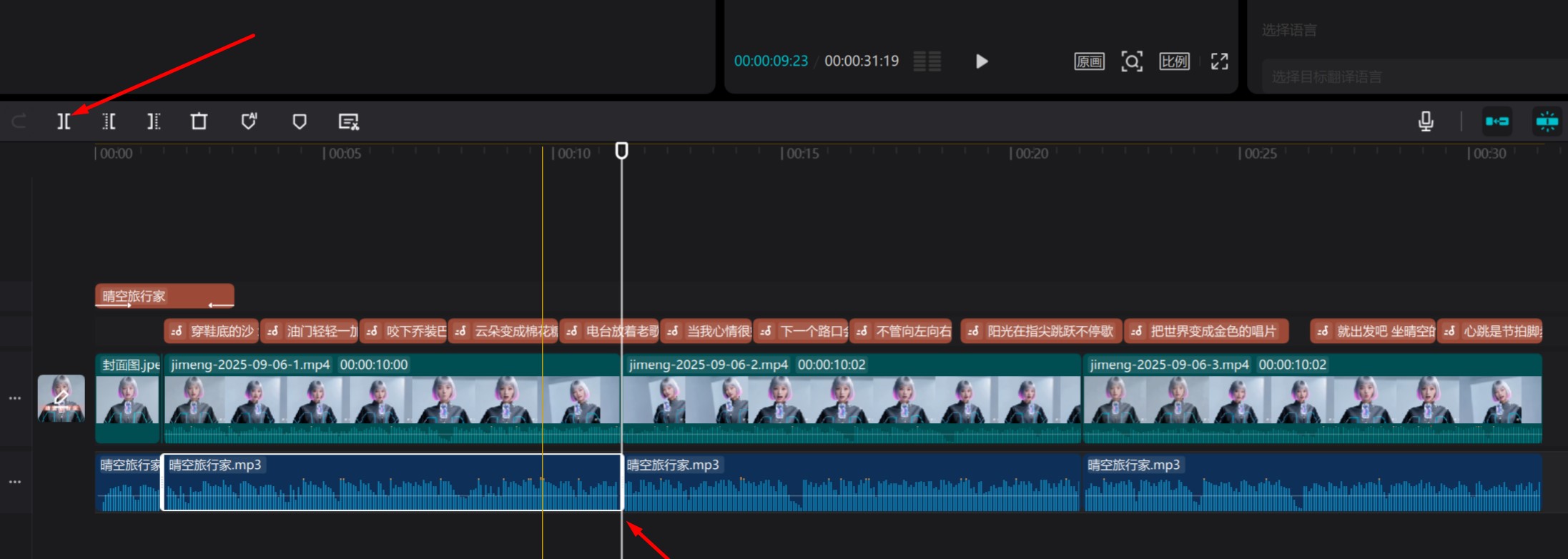Delete selected clip with trash icon

[199, 122]
